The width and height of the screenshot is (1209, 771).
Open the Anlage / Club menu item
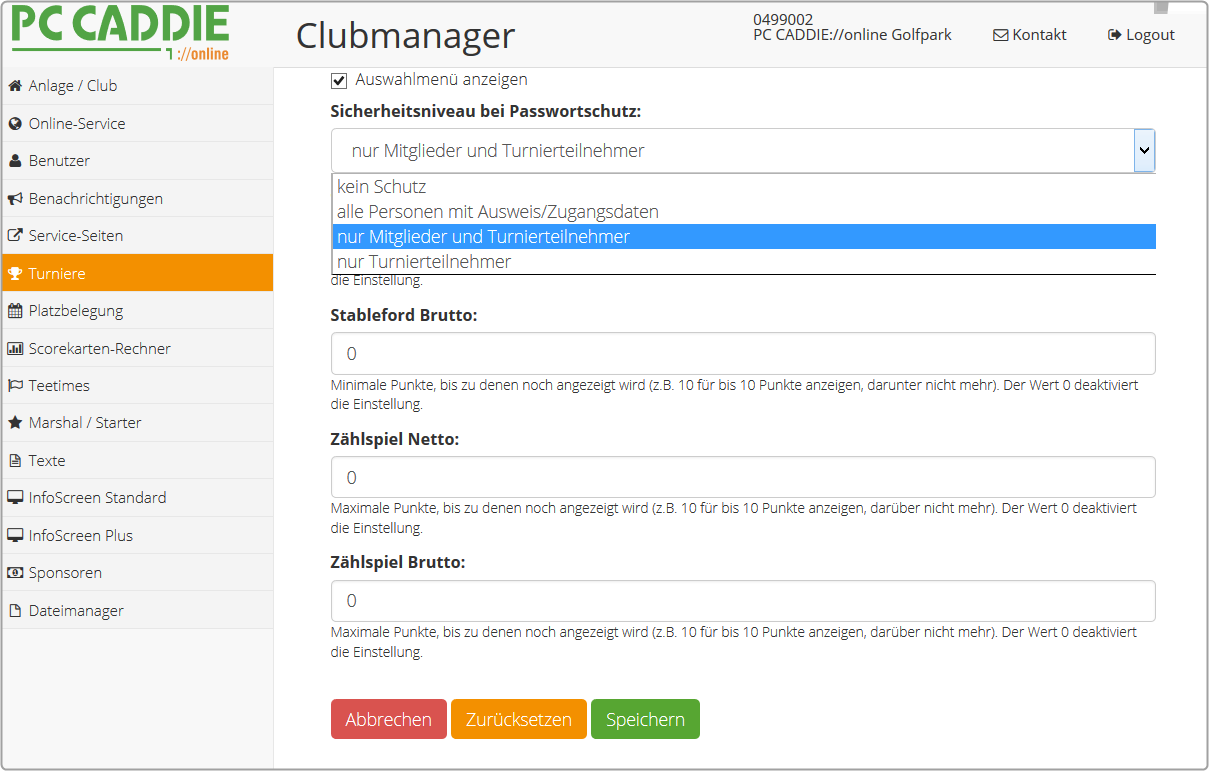click(137, 86)
